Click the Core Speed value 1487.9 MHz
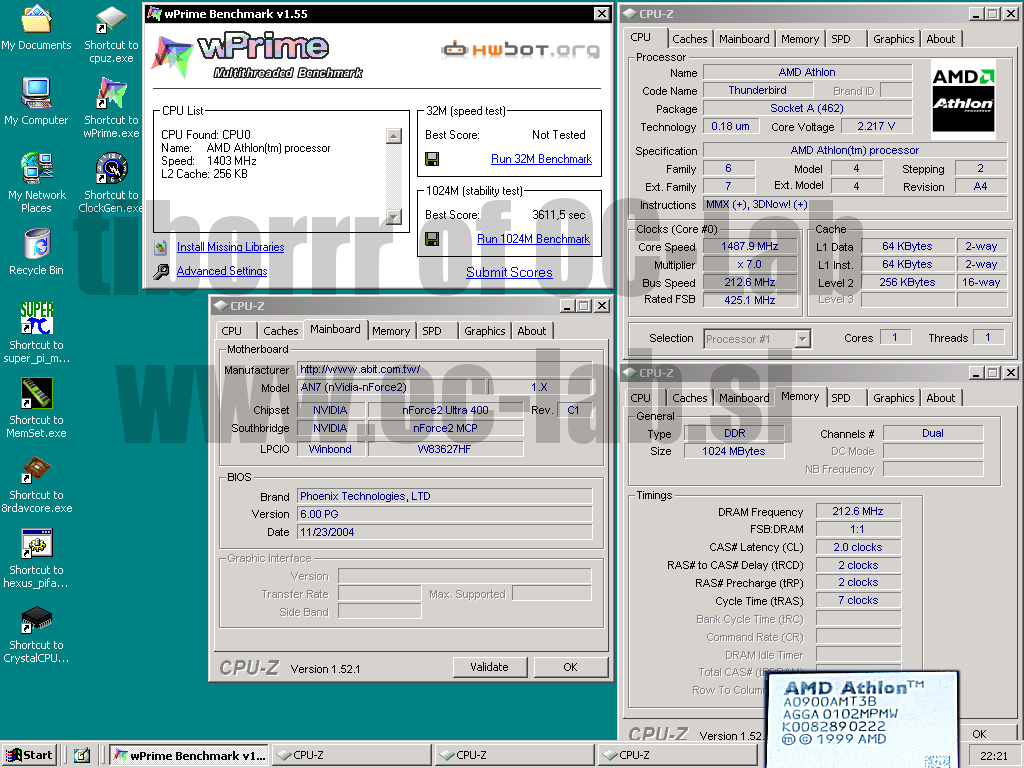The height and width of the screenshot is (768, 1024). (750, 247)
